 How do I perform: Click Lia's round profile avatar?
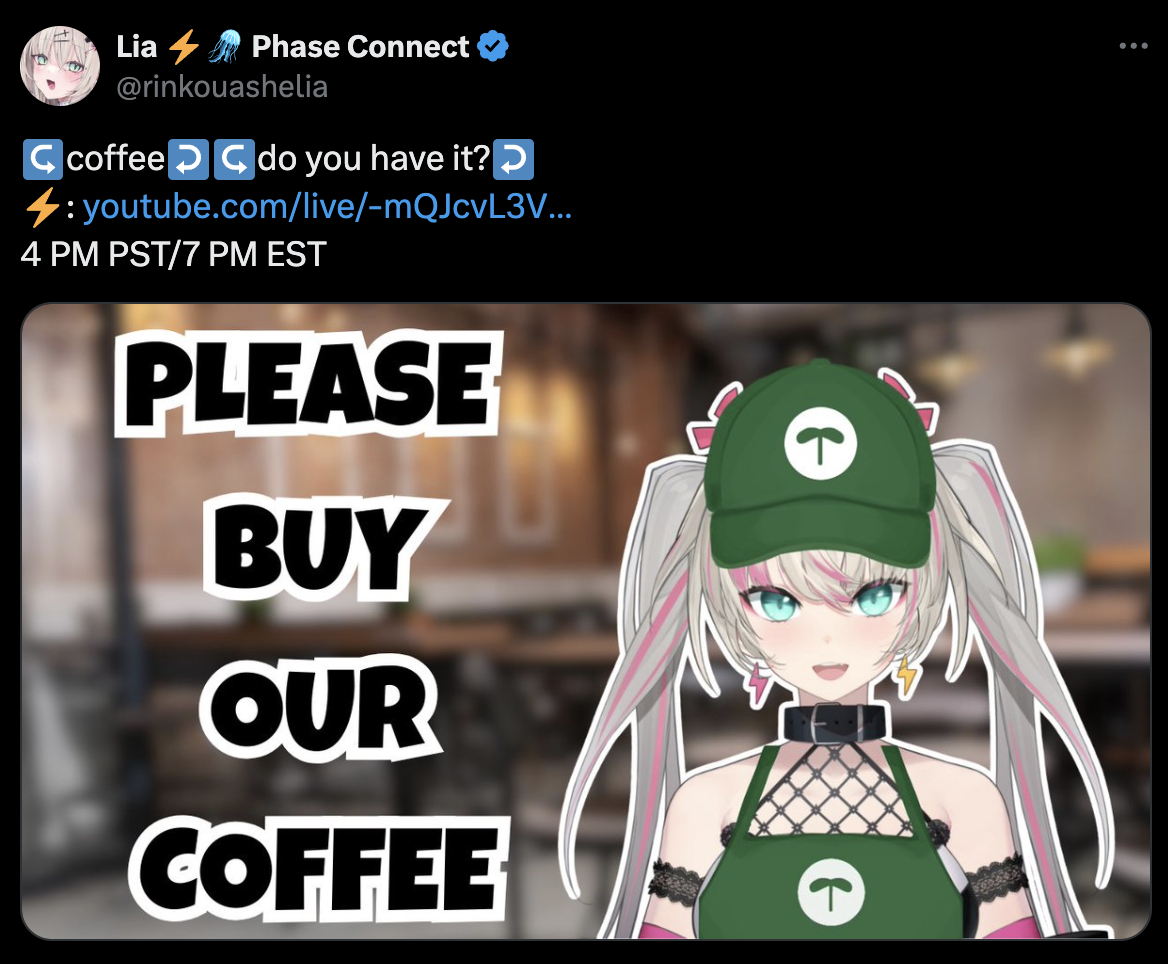[x=60, y=66]
